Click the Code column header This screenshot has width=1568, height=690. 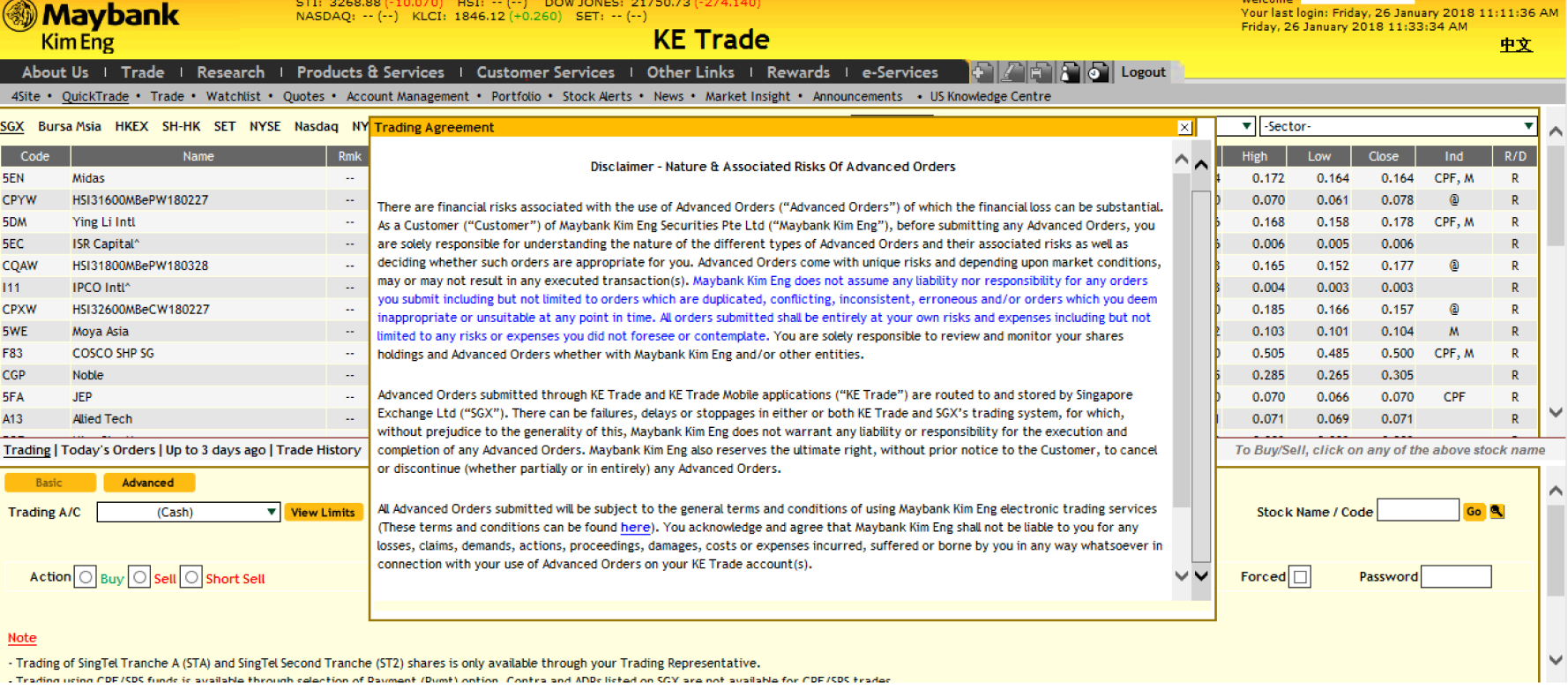(35, 157)
